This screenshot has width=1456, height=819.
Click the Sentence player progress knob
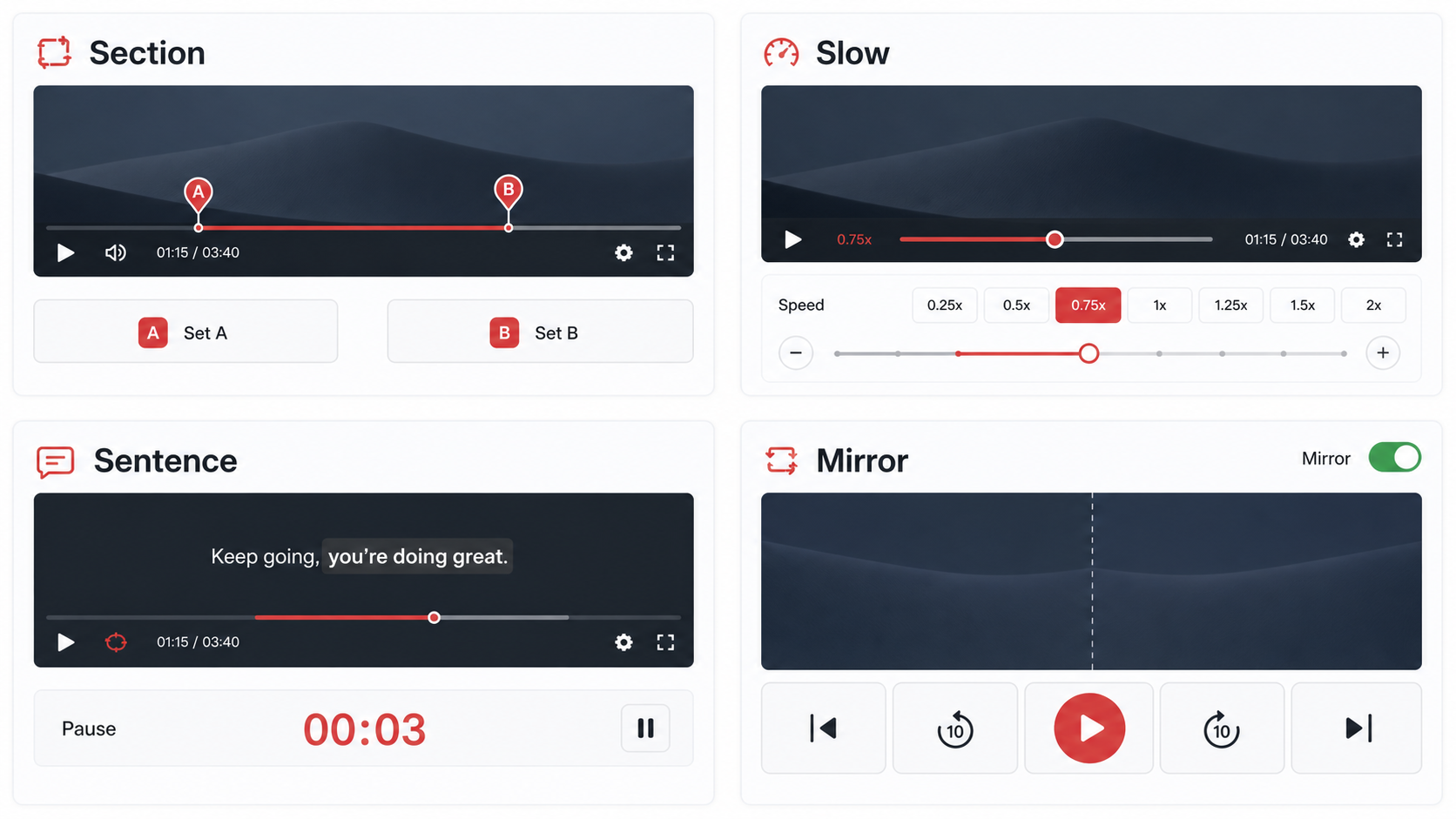coord(434,618)
